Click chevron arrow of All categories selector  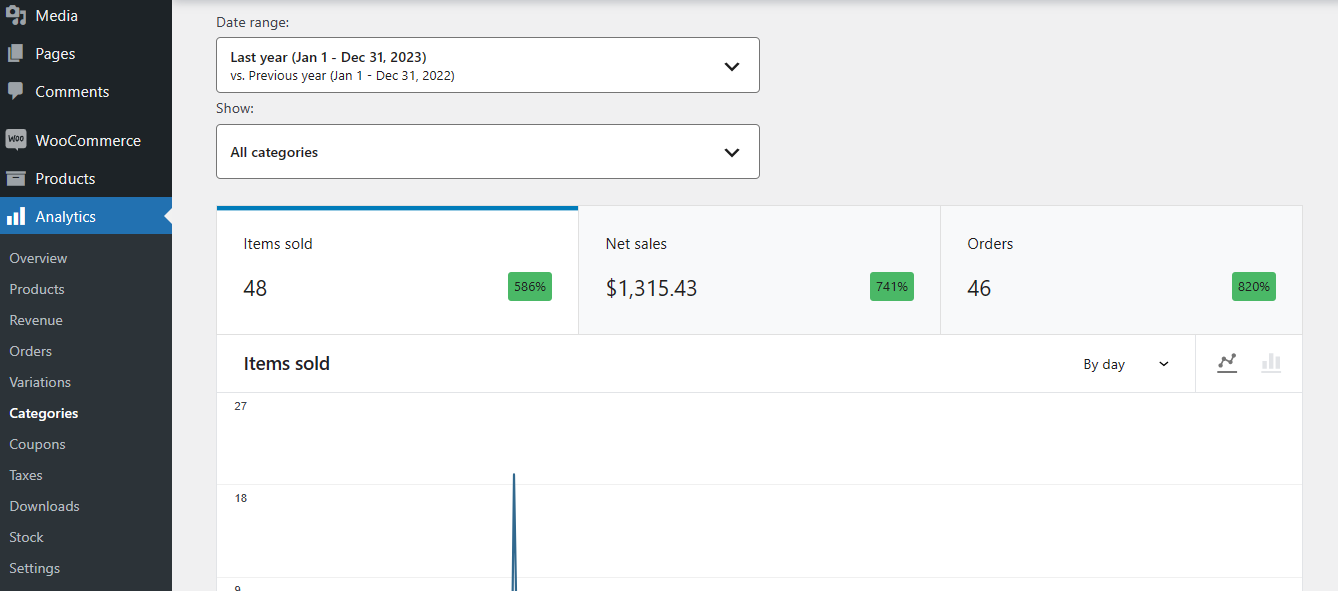point(732,153)
